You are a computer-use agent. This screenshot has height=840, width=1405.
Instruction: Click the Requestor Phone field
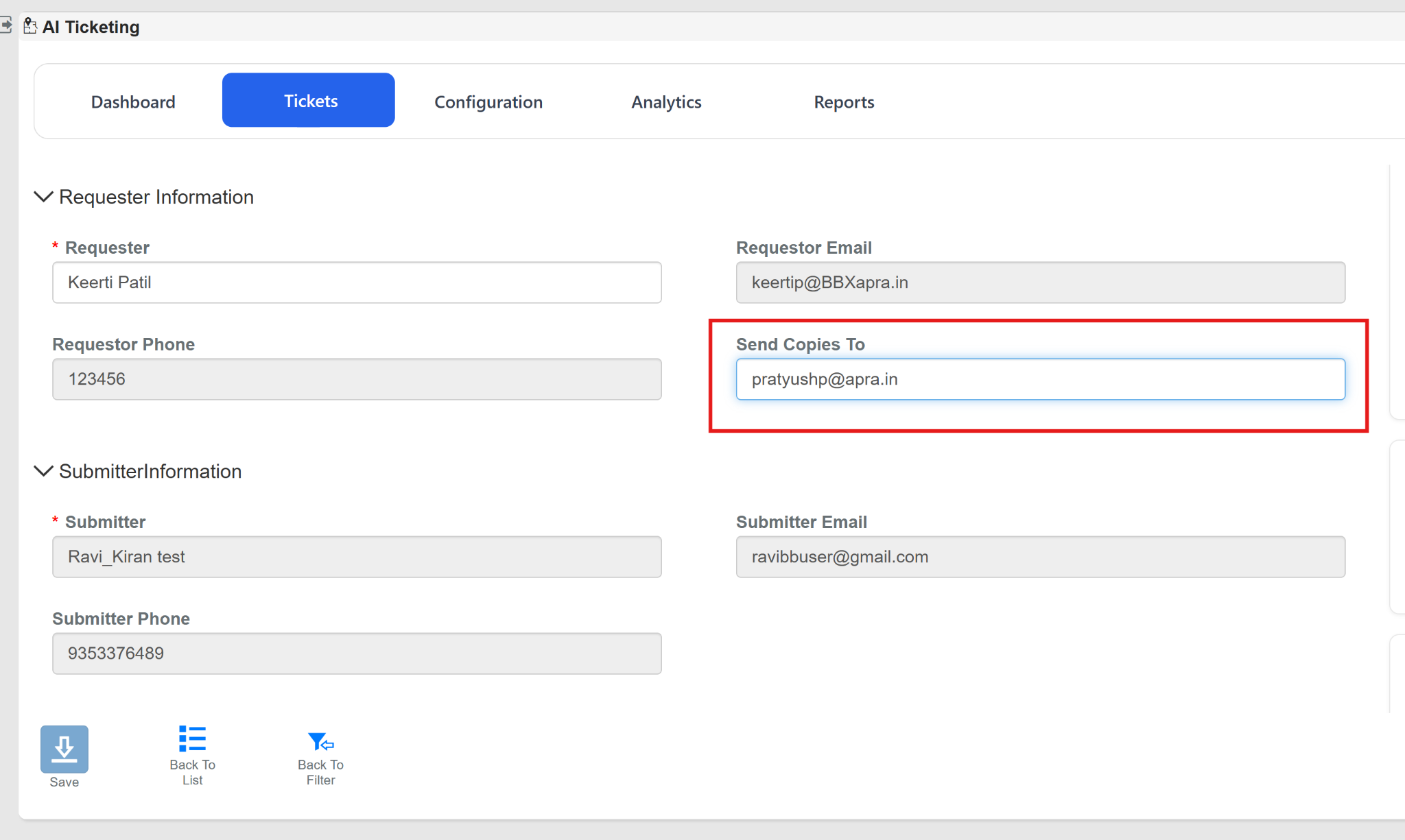[x=357, y=379]
